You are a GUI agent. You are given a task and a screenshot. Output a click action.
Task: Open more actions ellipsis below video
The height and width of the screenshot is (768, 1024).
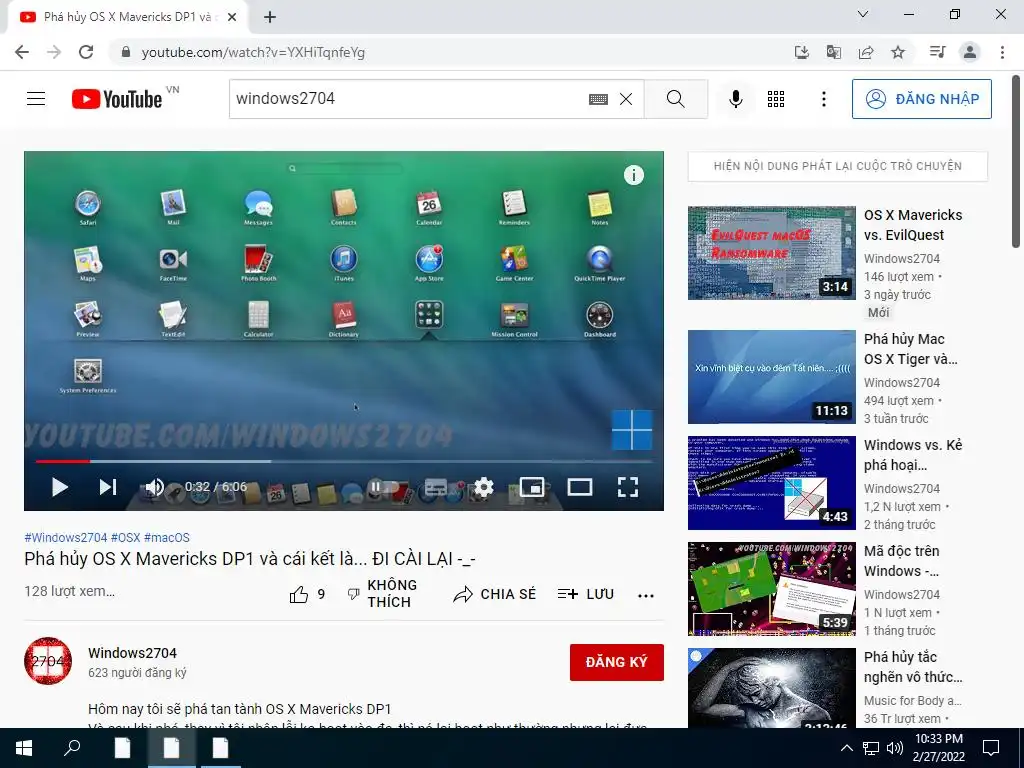click(x=646, y=596)
